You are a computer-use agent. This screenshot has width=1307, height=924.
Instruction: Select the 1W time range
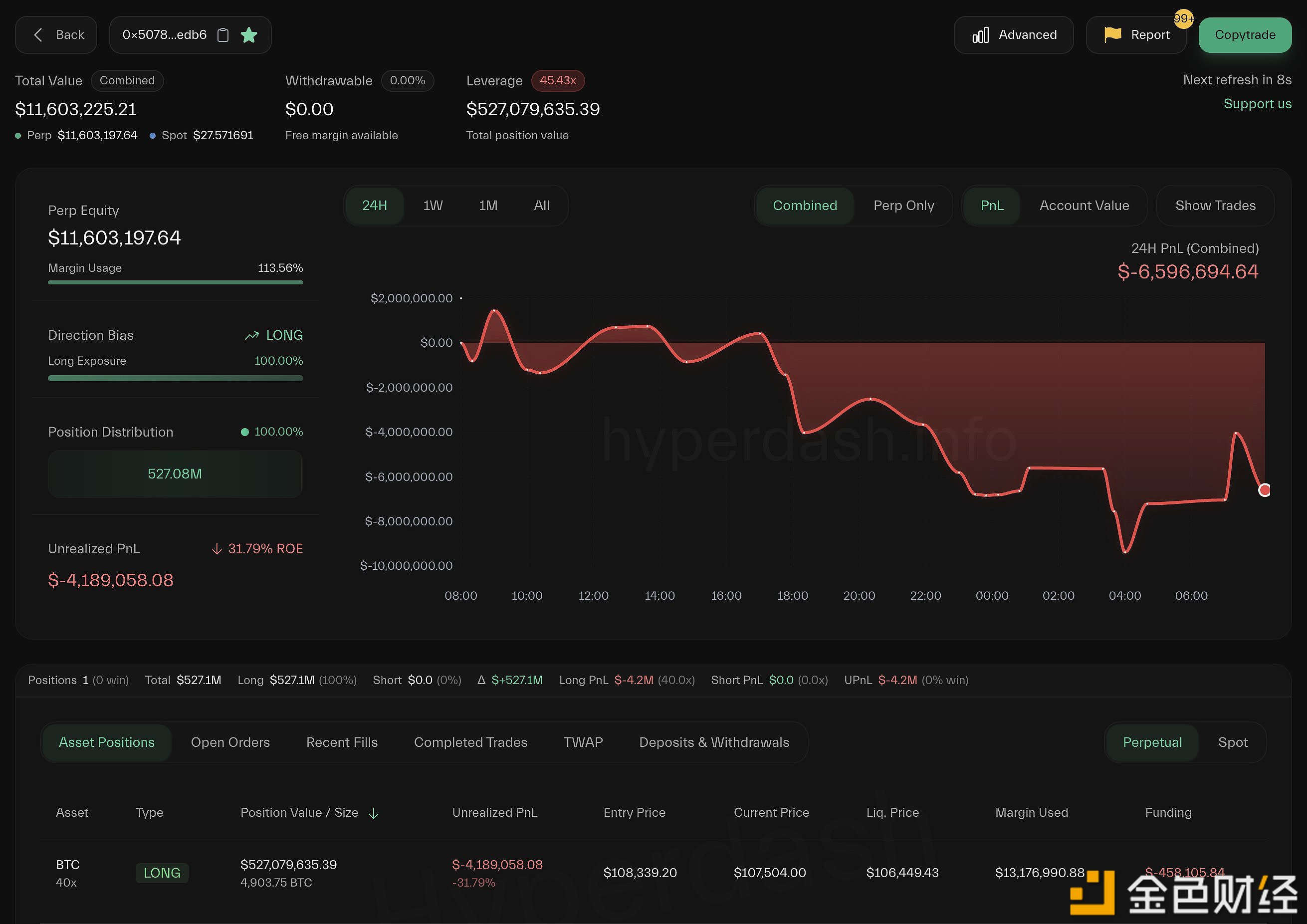433,206
